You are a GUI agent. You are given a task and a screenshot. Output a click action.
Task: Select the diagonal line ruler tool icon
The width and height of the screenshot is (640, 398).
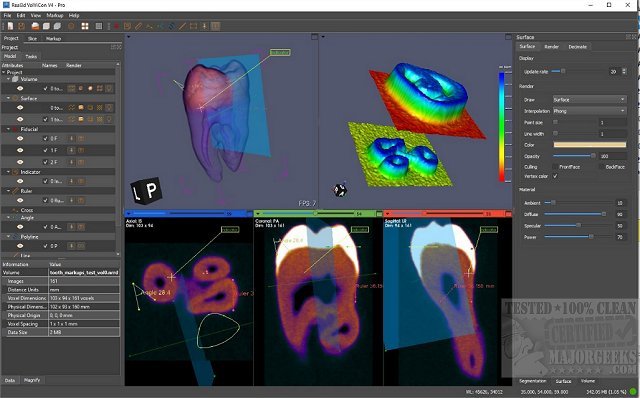182,26
